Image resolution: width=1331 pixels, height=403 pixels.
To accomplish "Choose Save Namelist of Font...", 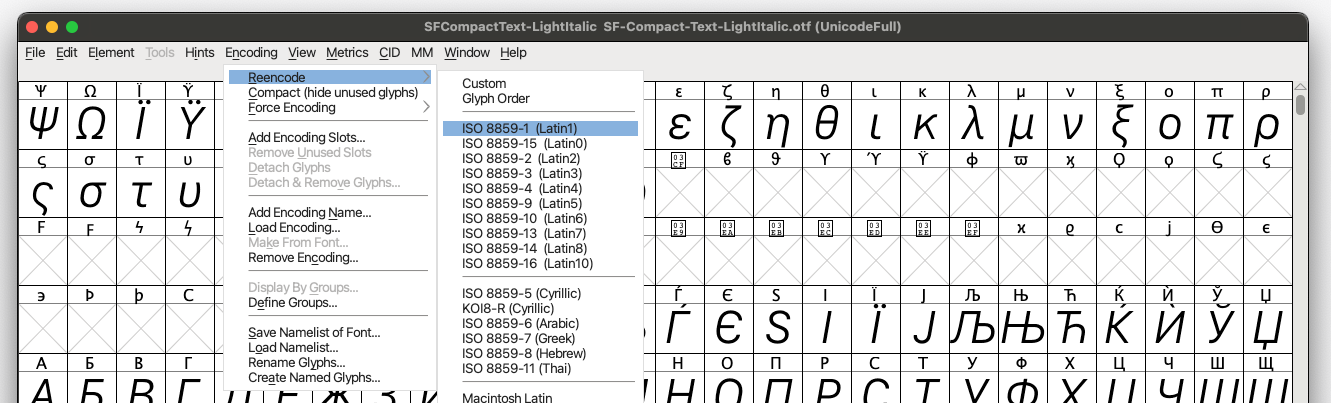I will coord(332,332).
